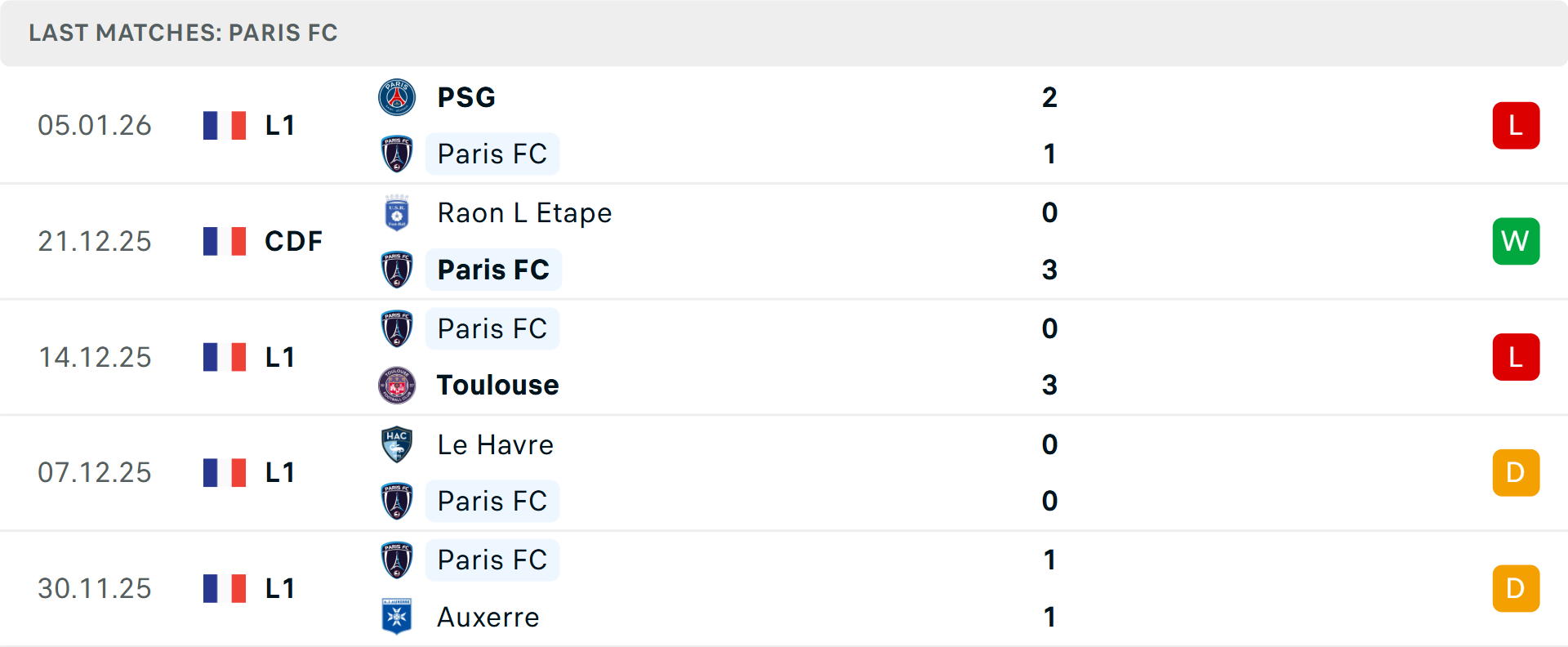Image resolution: width=1568 pixels, height=647 pixels.
Task: Click the red L badge for PSG match
Action: (1516, 125)
